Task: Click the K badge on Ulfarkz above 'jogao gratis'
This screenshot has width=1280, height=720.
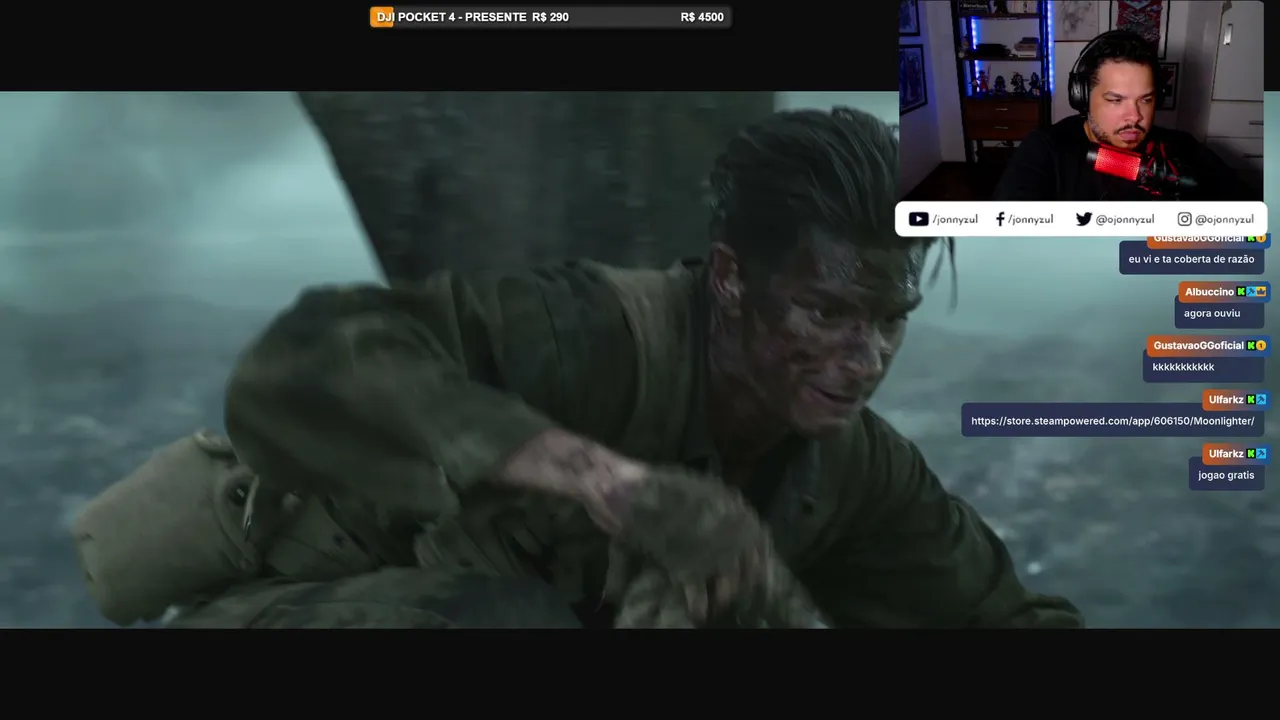Action: pyautogui.click(x=1251, y=454)
